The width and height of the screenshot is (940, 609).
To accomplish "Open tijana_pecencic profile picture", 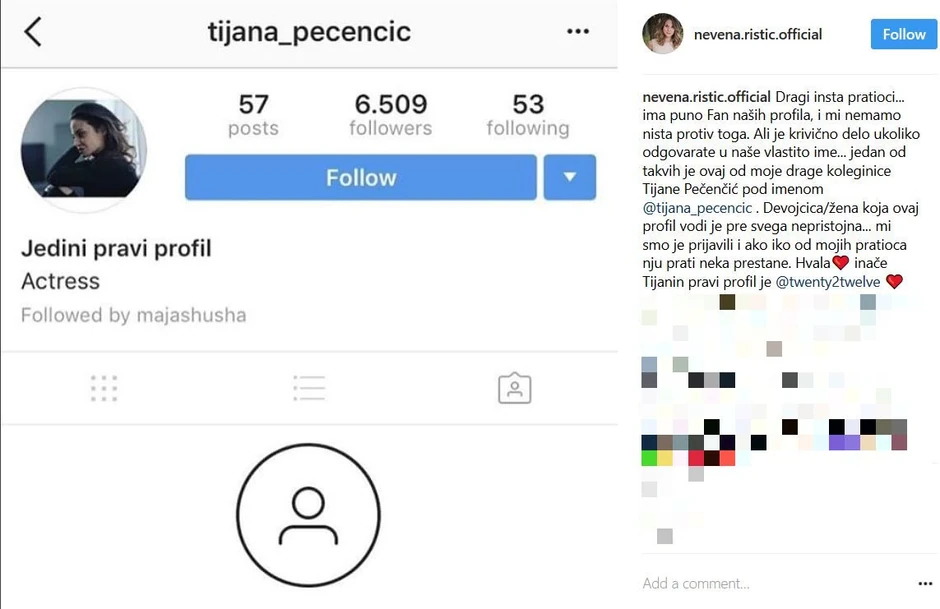I will pyautogui.click(x=84, y=150).
